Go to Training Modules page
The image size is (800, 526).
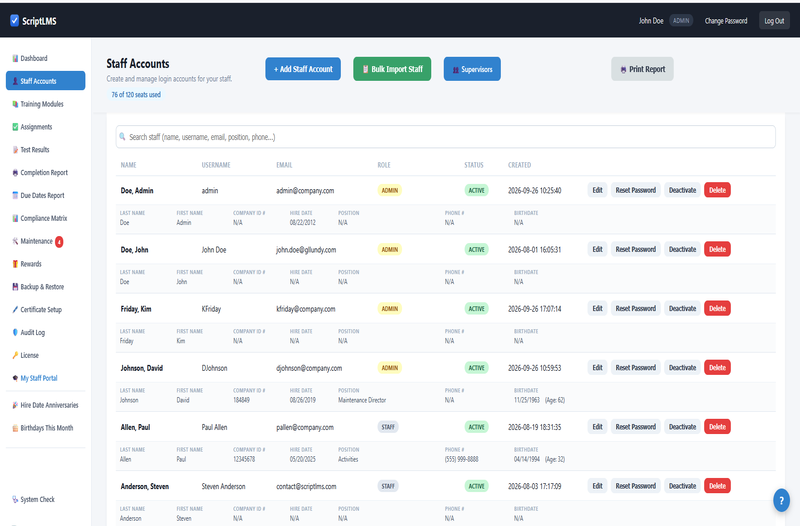[42, 104]
